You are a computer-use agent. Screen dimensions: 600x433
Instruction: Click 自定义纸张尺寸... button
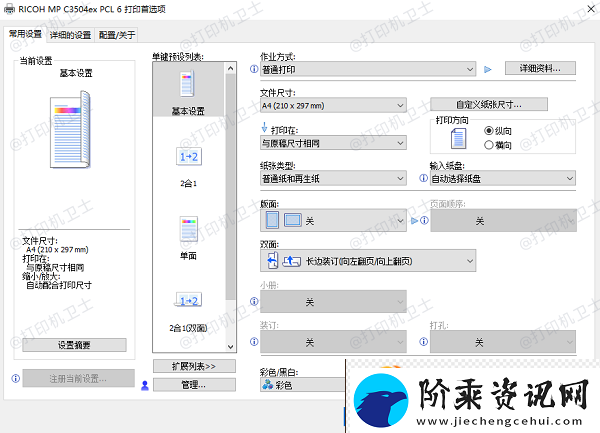[489, 104]
